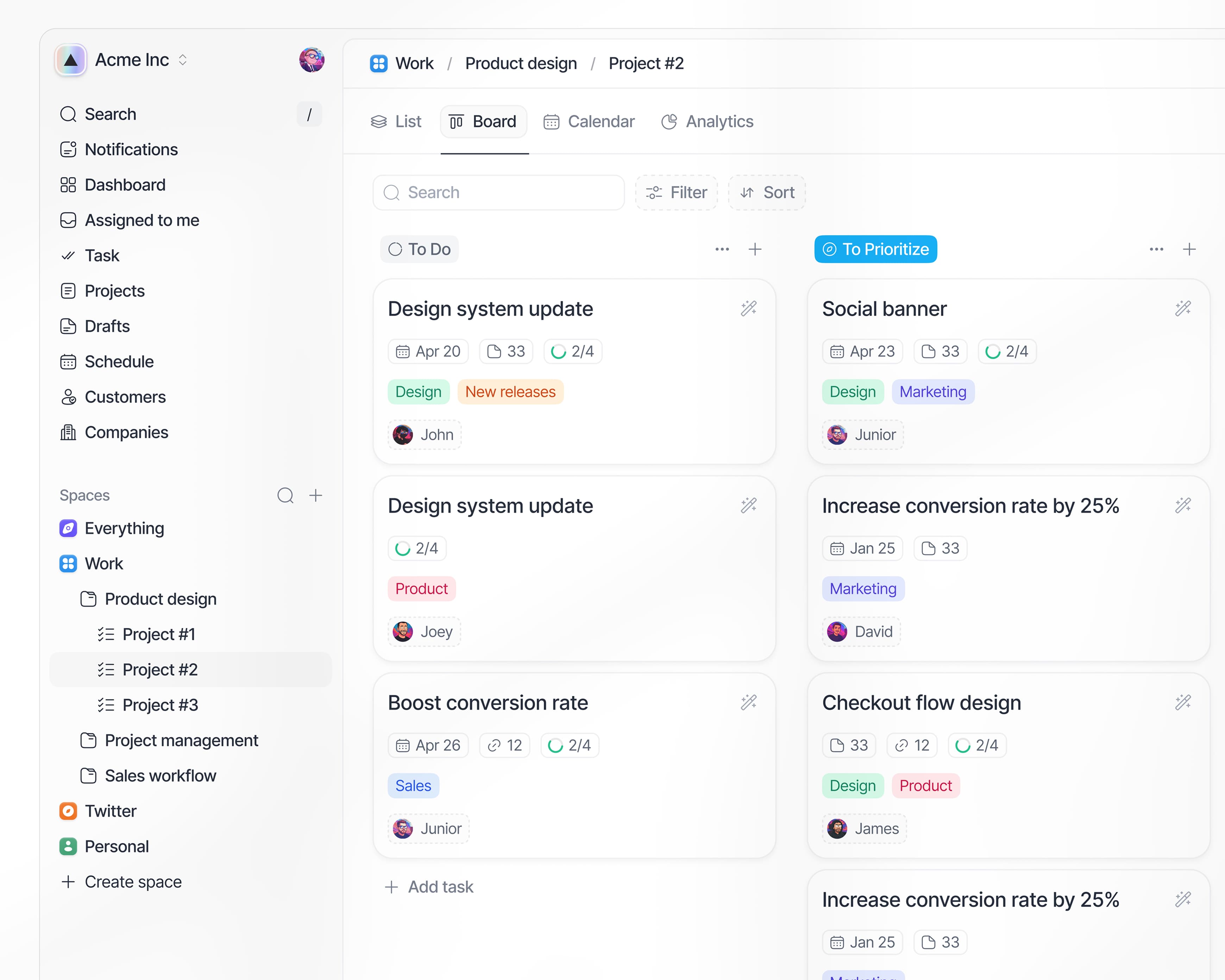
Task: Click the Sales tag on Boost conversion rate
Action: tap(413, 786)
